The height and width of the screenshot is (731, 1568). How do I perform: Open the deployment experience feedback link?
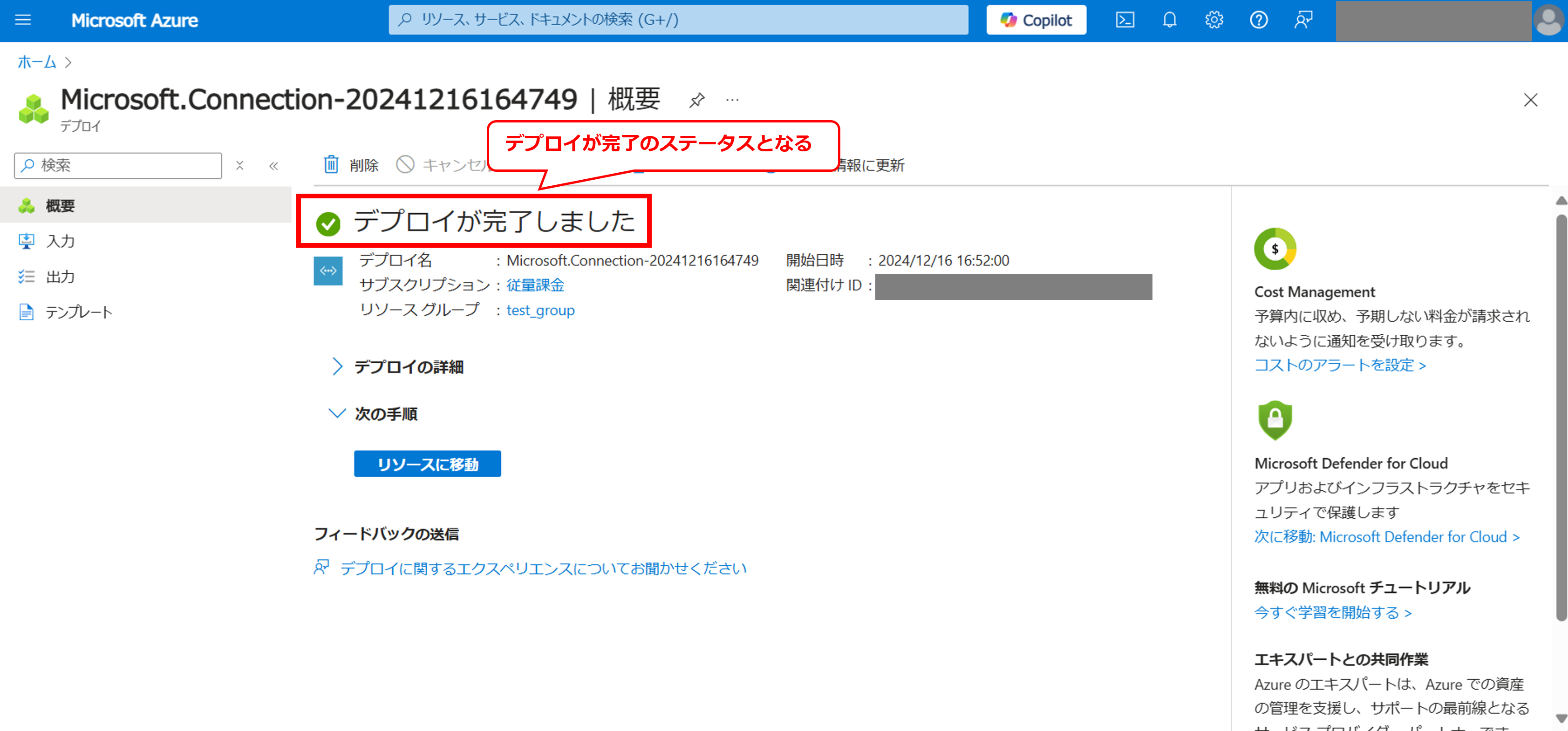(x=543, y=568)
